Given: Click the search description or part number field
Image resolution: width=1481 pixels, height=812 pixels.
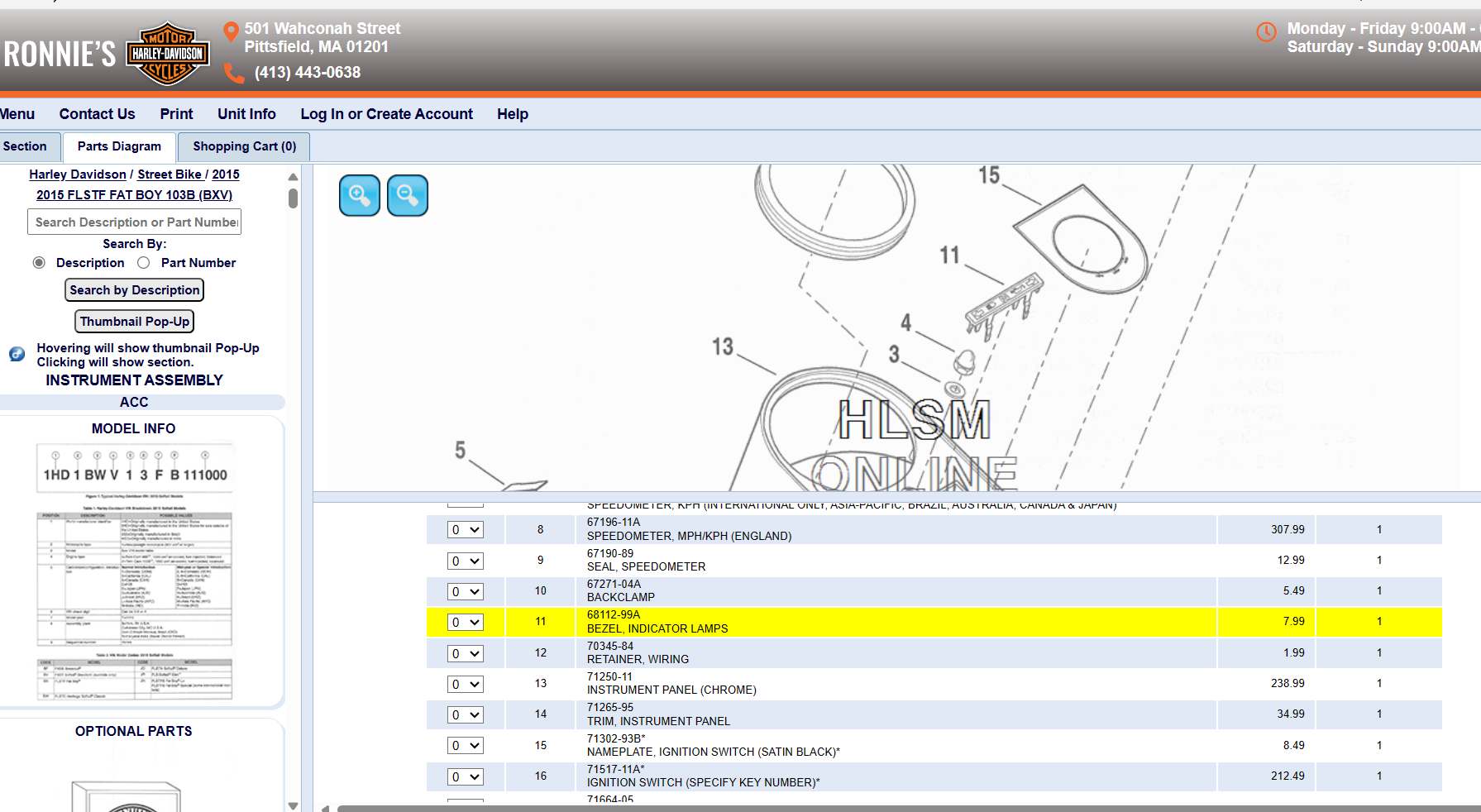Looking at the screenshot, I should [x=135, y=222].
